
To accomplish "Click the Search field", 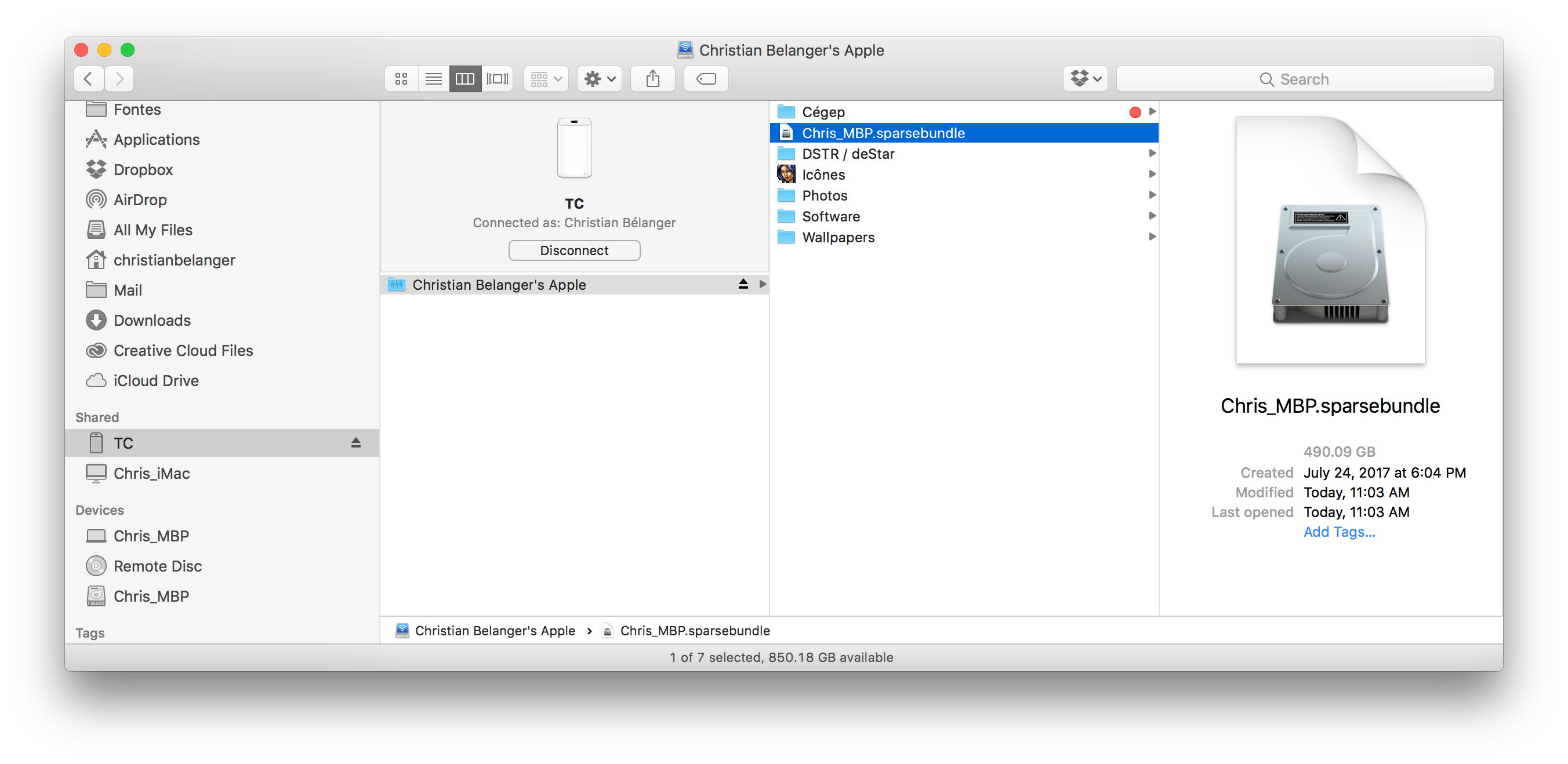I will point(1304,79).
